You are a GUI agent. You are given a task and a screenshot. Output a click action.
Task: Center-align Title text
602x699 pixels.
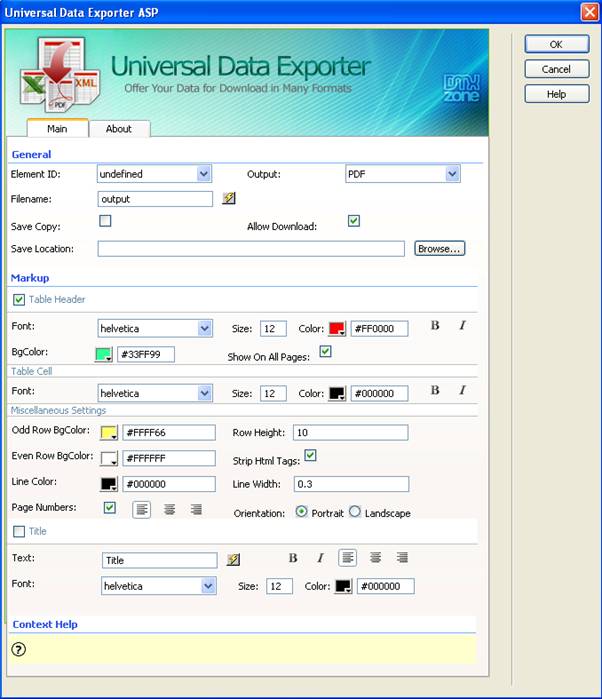[375, 557]
